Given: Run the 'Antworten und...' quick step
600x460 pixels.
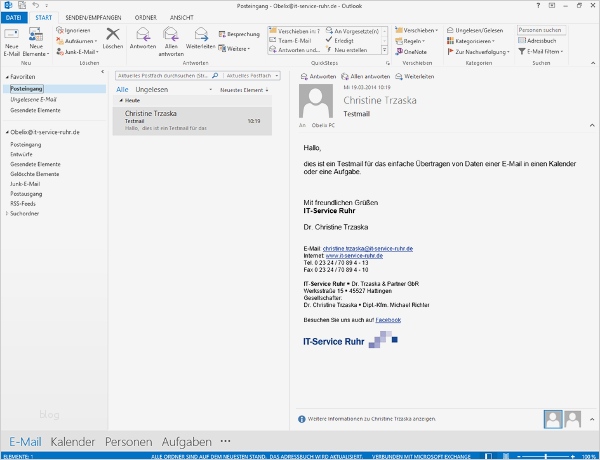Looking at the screenshot, I should pos(295,50).
